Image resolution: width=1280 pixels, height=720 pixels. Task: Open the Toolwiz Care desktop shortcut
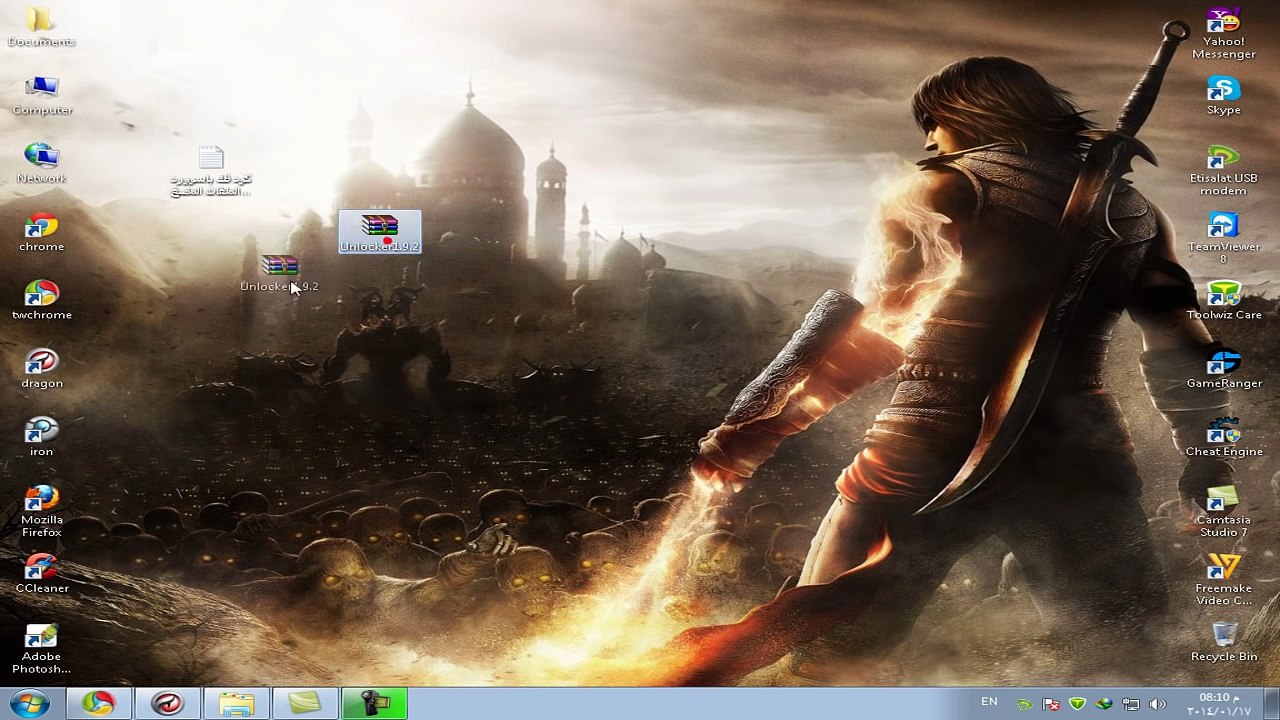click(1224, 300)
